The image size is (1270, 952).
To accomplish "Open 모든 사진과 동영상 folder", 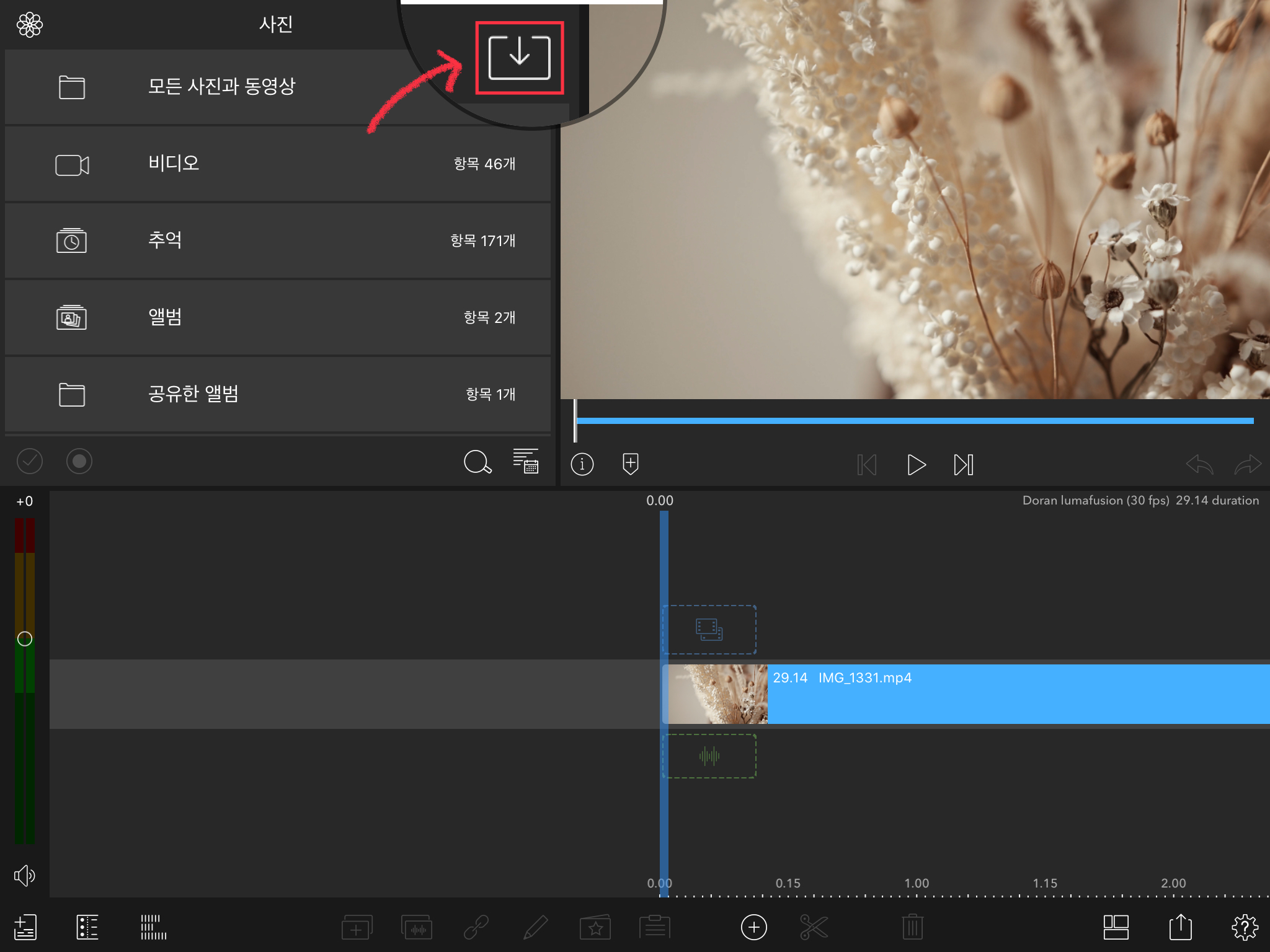I will coord(221,87).
